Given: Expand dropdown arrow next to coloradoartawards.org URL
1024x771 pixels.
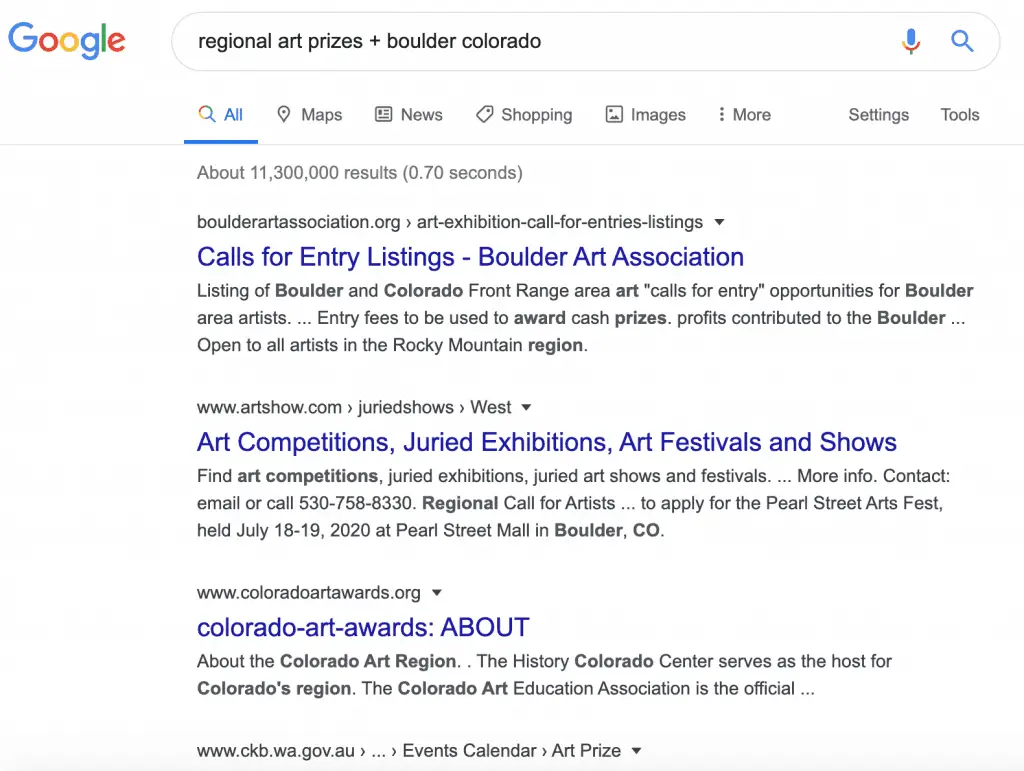Looking at the screenshot, I should pos(437,593).
